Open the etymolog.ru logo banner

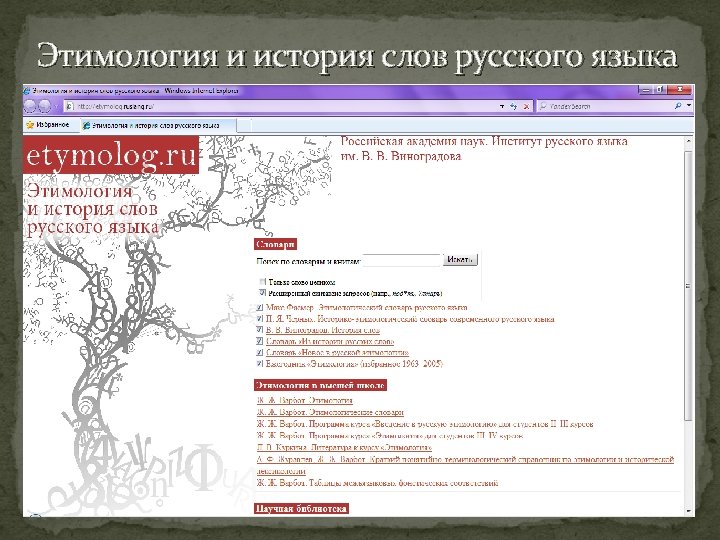pos(111,155)
